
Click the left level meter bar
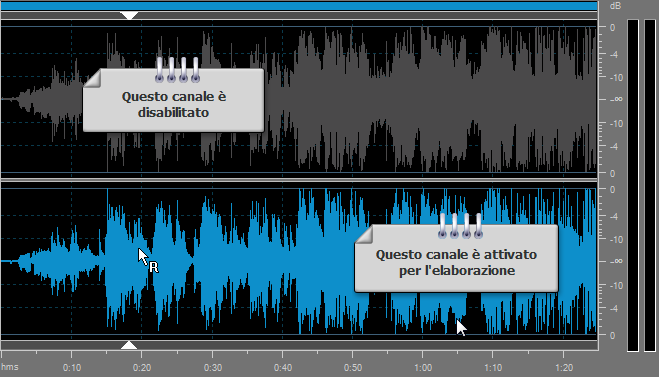633,185
